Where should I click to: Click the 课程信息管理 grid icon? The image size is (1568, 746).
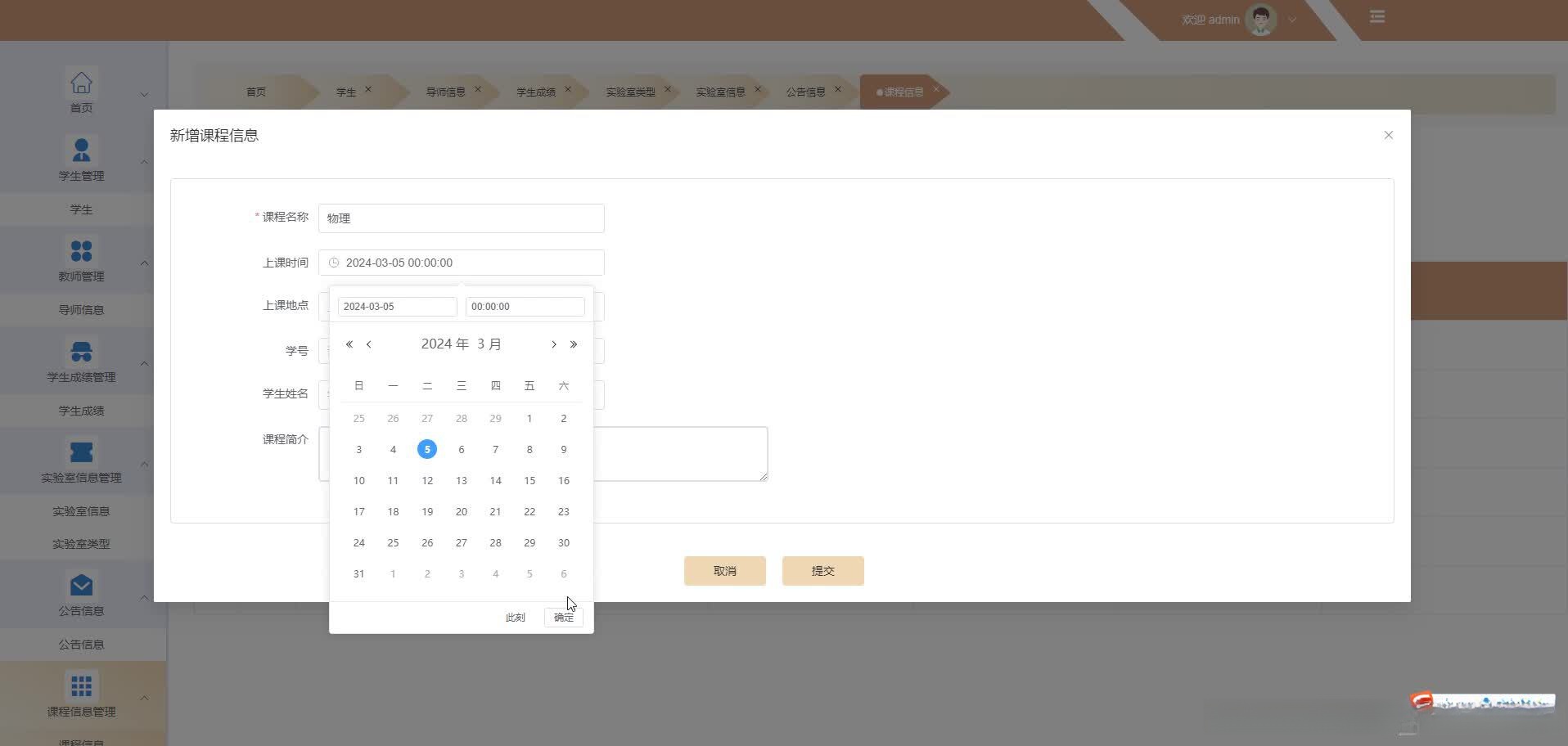click(81, 686)
